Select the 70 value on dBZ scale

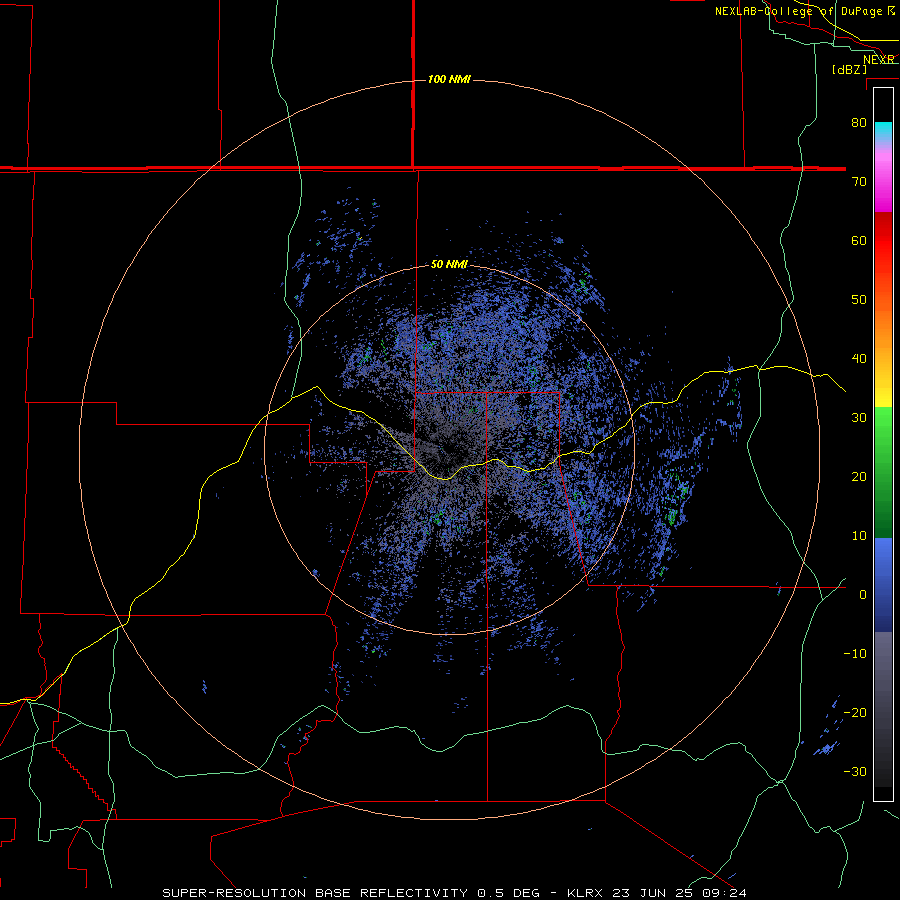(x=859, y=181)
